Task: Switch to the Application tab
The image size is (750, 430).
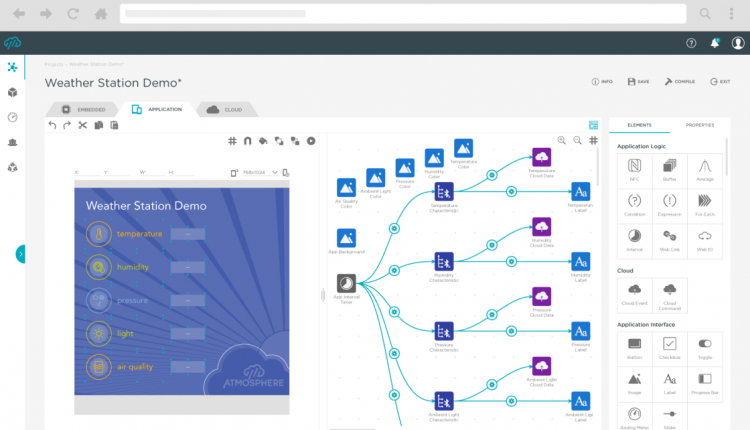Action: [157, 110]
